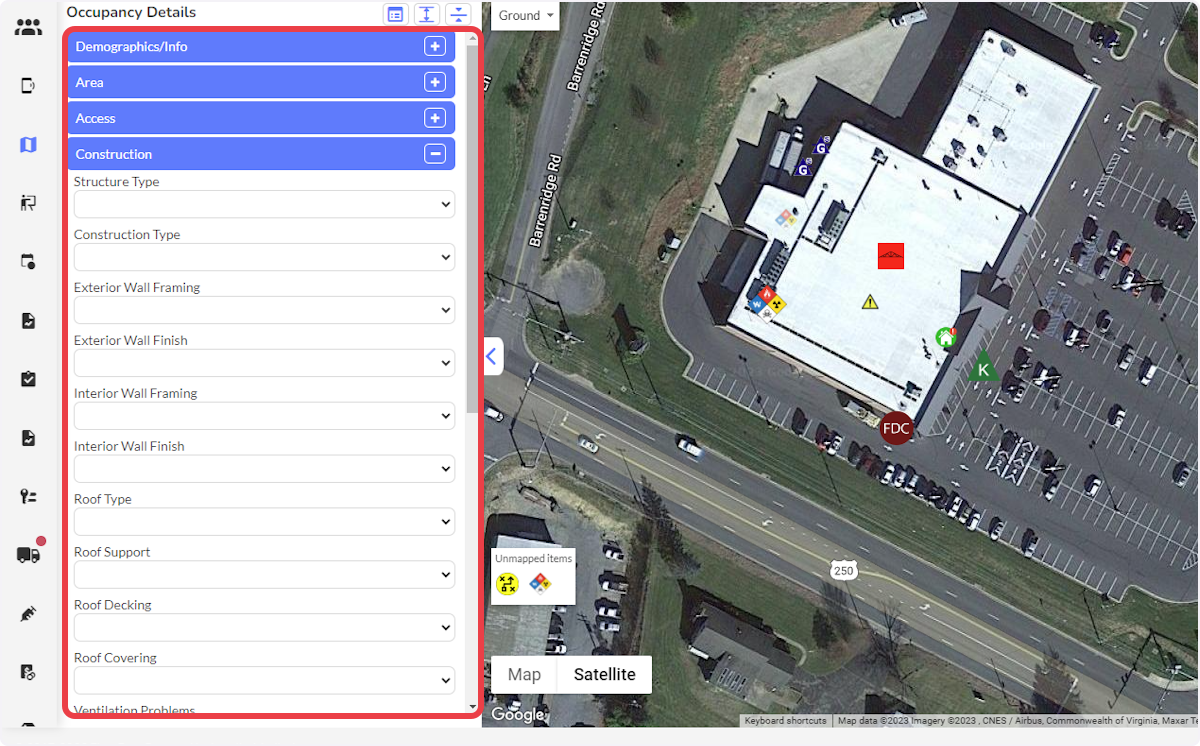Click the panel scrollbar down arrow
The image size is (1200, 746).
(472, 707)
